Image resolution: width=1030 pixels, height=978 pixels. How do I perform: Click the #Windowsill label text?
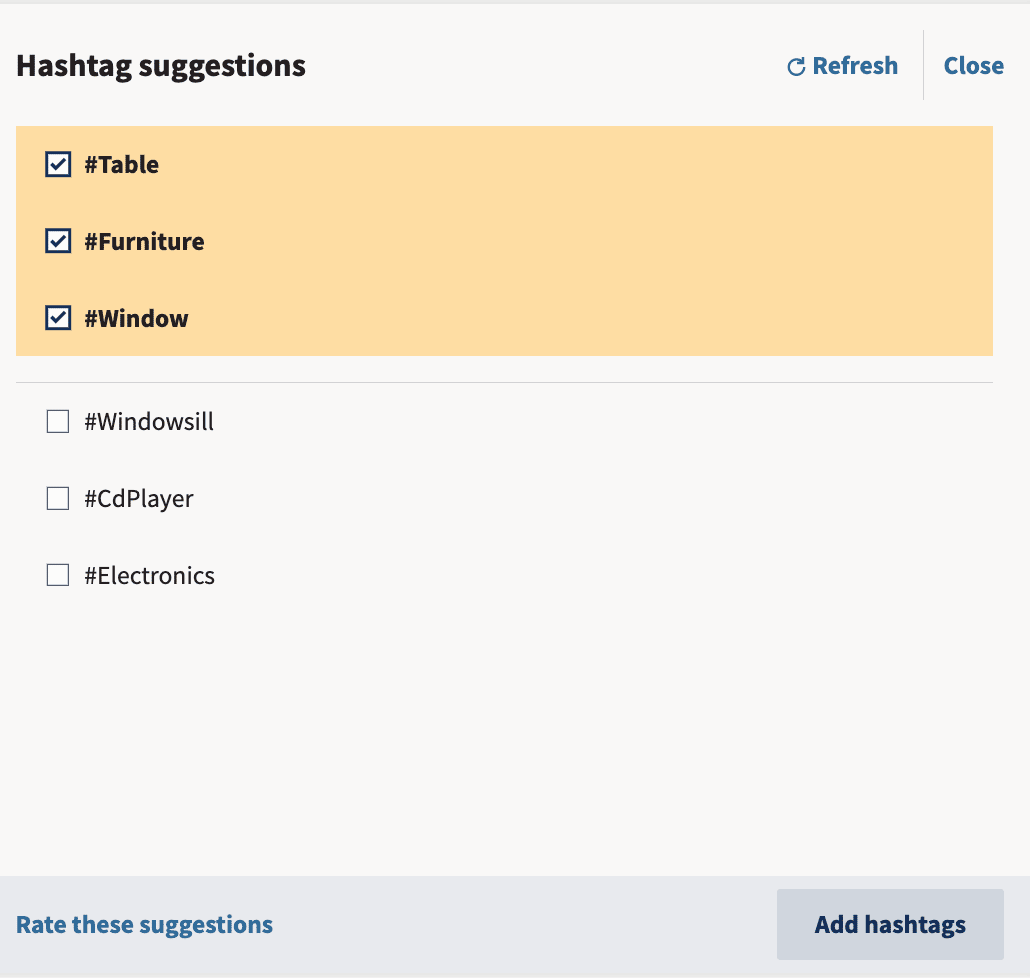click(149, 422)
